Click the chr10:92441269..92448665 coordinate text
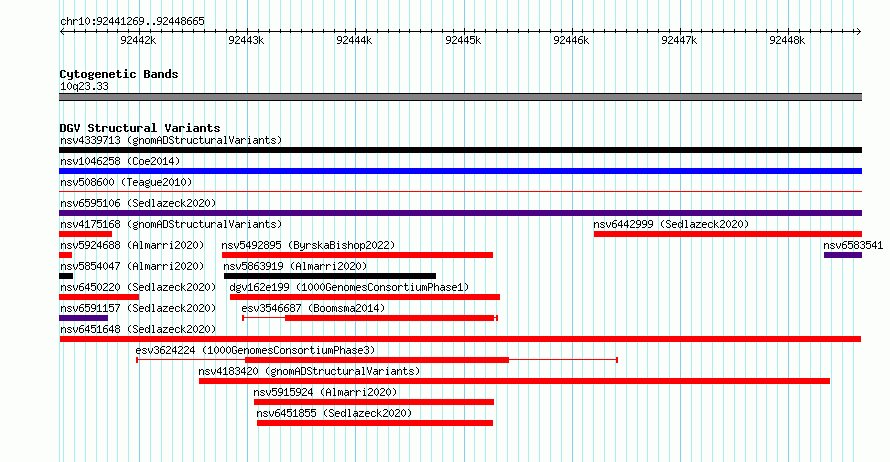Image resolution: width=890 pixels, height=462 pixels. pyautogui.click(x=132, y=22)
